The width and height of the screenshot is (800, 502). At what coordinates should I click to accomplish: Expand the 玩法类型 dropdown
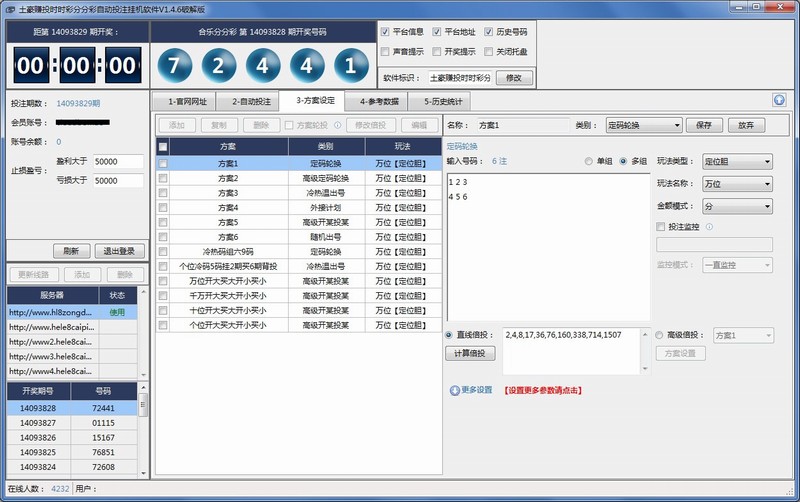(738, 161)
